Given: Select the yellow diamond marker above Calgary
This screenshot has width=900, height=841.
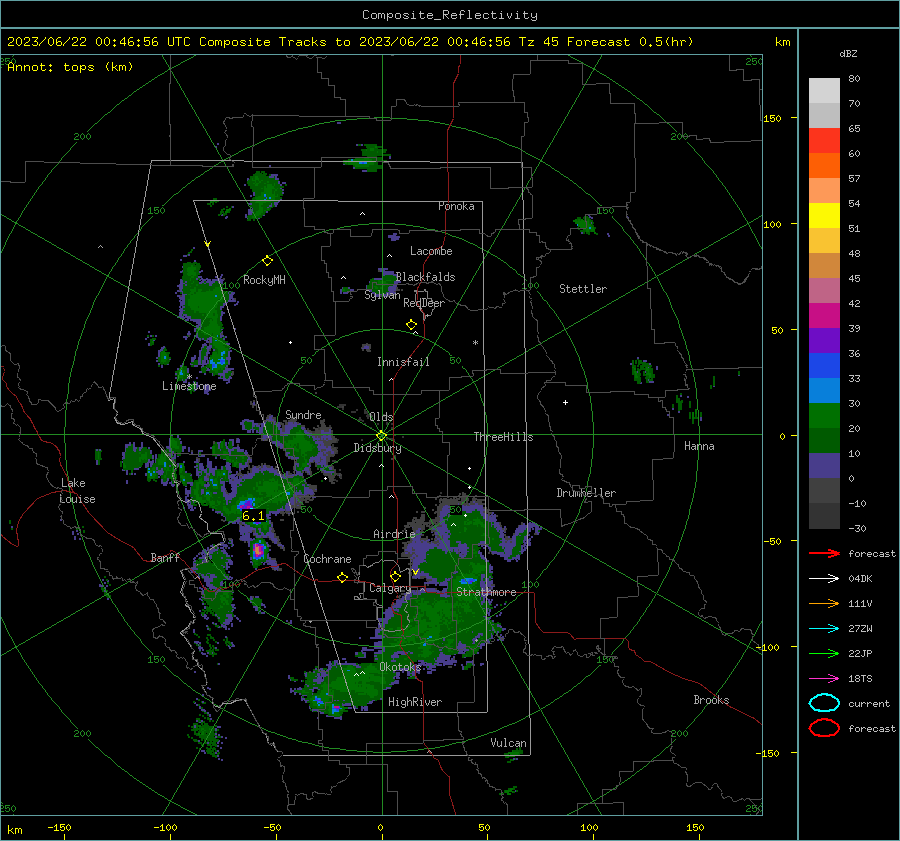Looking at the screenshot, I should [x=395, y=576].
